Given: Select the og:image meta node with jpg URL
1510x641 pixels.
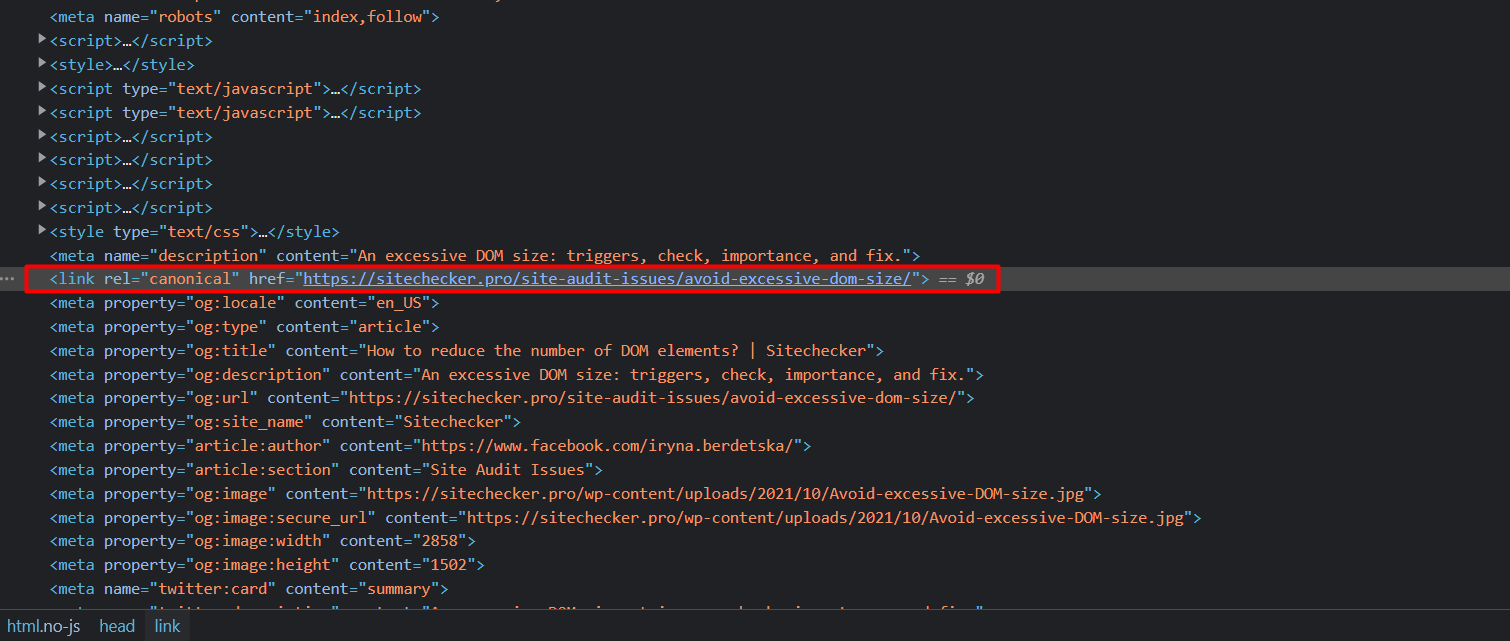Looking at the screenshot, I should coord(576,494).
